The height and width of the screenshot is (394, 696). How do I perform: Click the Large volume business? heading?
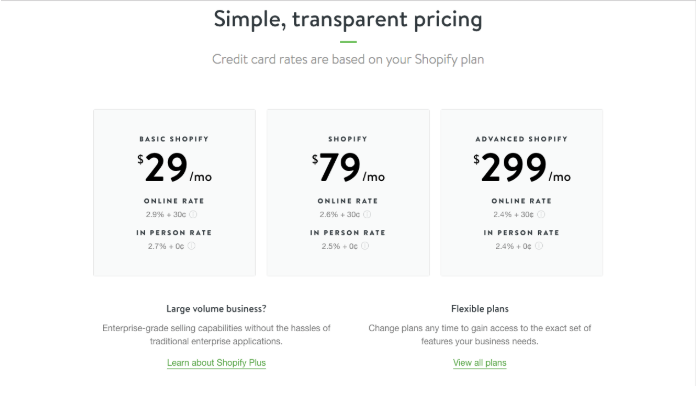coord(216,309)
